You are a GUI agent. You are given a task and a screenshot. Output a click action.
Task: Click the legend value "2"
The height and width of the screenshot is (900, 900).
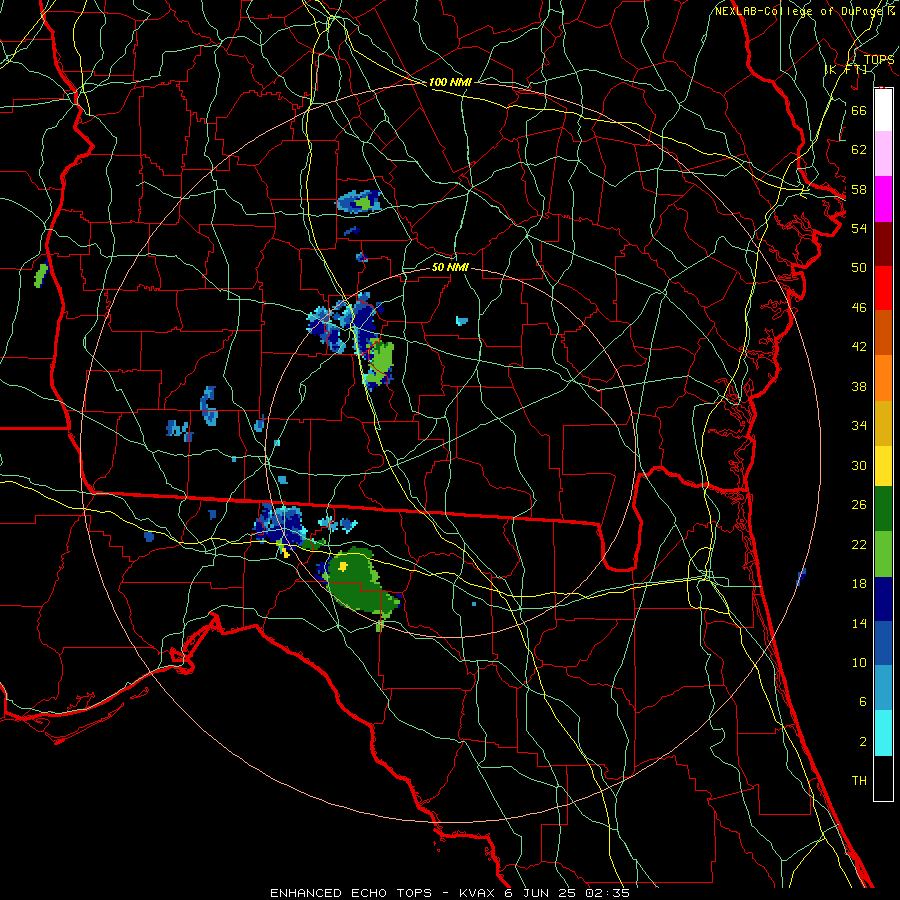point(862,742)
